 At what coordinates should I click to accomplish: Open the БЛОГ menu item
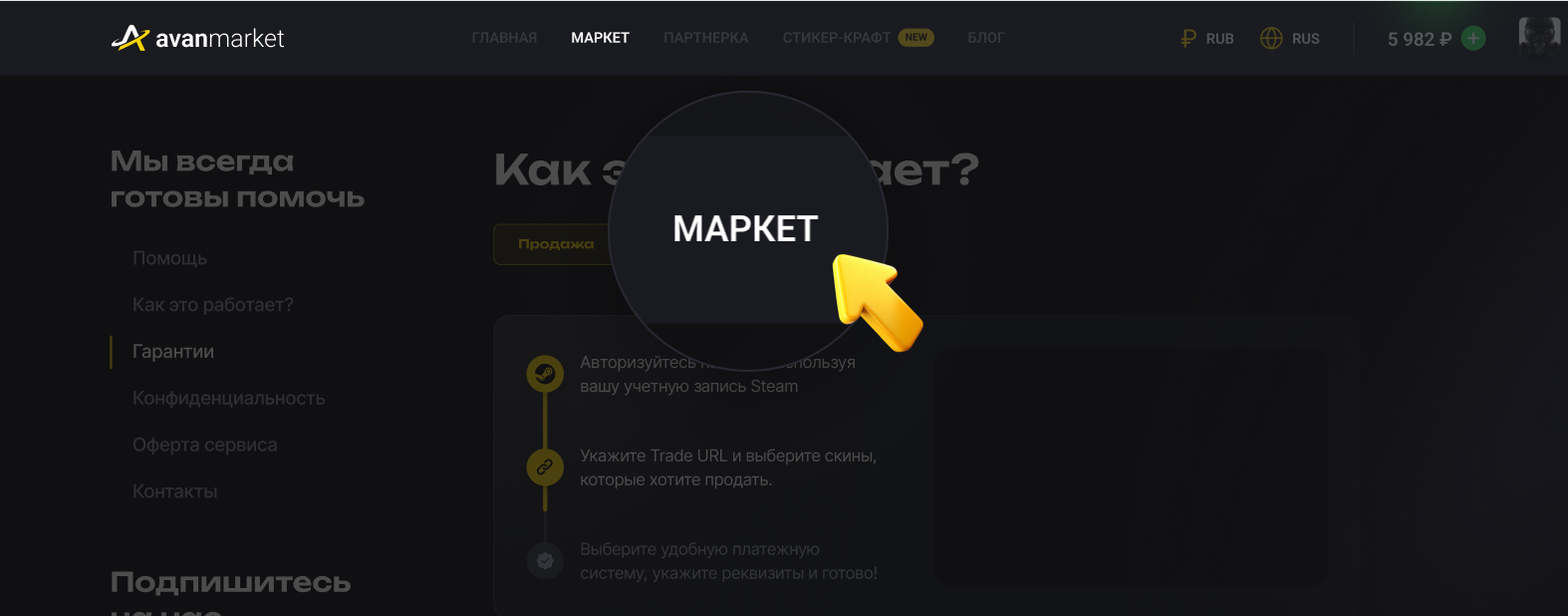[986, 38]
